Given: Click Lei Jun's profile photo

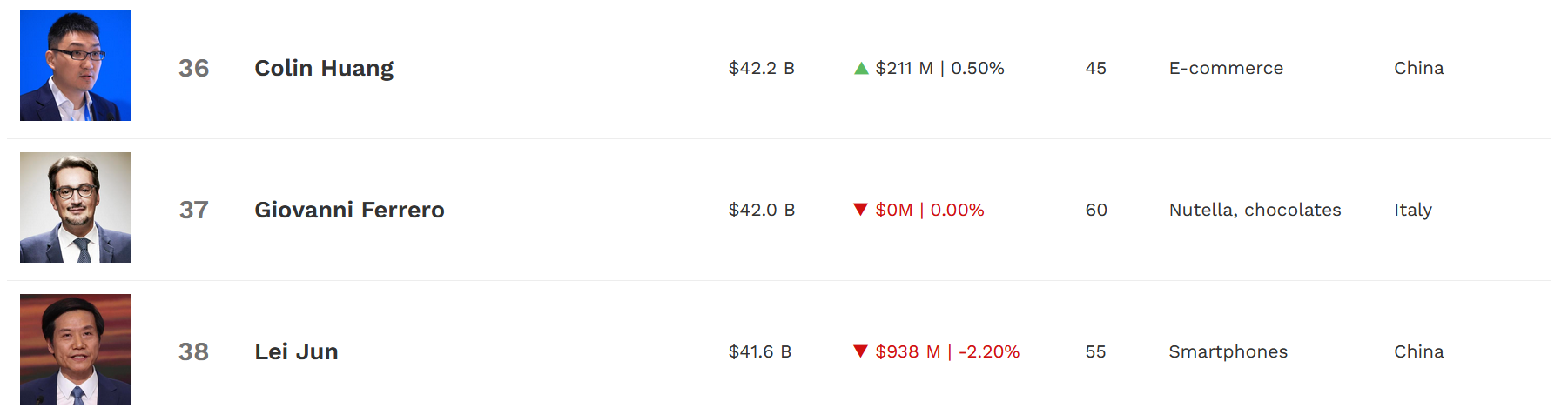Looking at the screenshot, I should coord(75,349).
